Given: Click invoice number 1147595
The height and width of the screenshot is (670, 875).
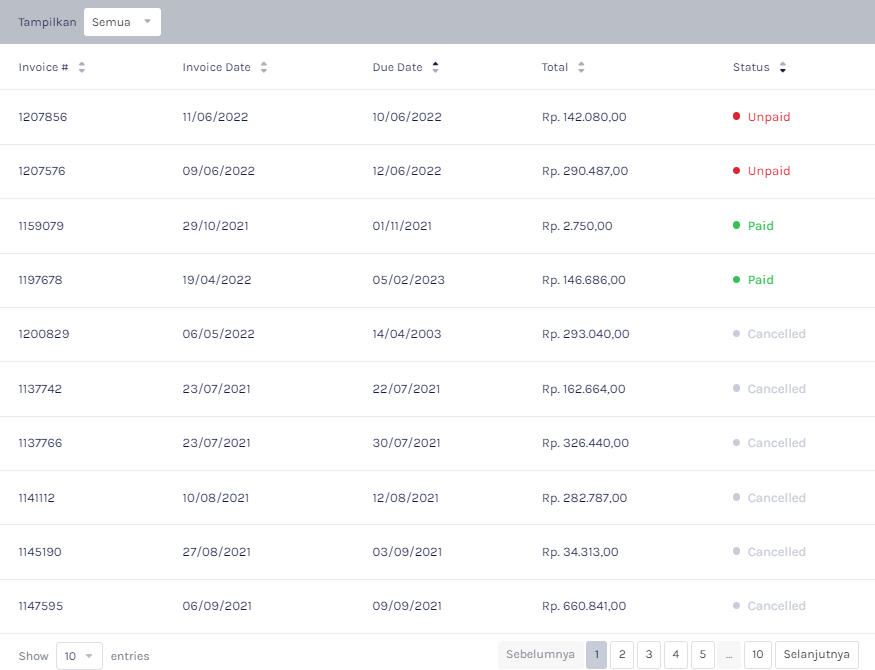Looking at the screenshot, I should [42, 606].
